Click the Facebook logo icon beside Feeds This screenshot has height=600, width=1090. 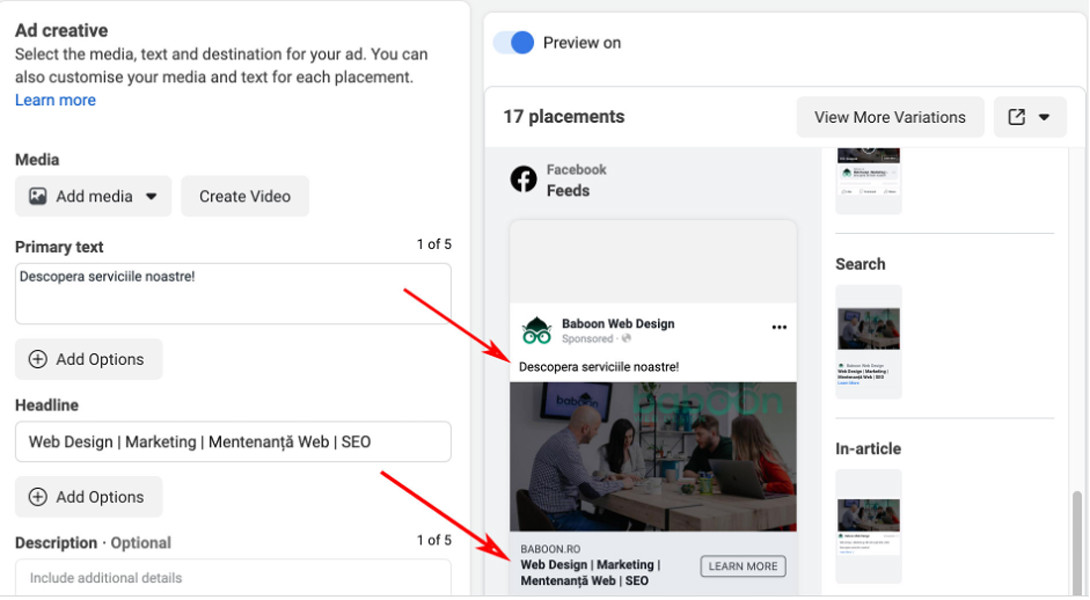(x=523, y=179)
